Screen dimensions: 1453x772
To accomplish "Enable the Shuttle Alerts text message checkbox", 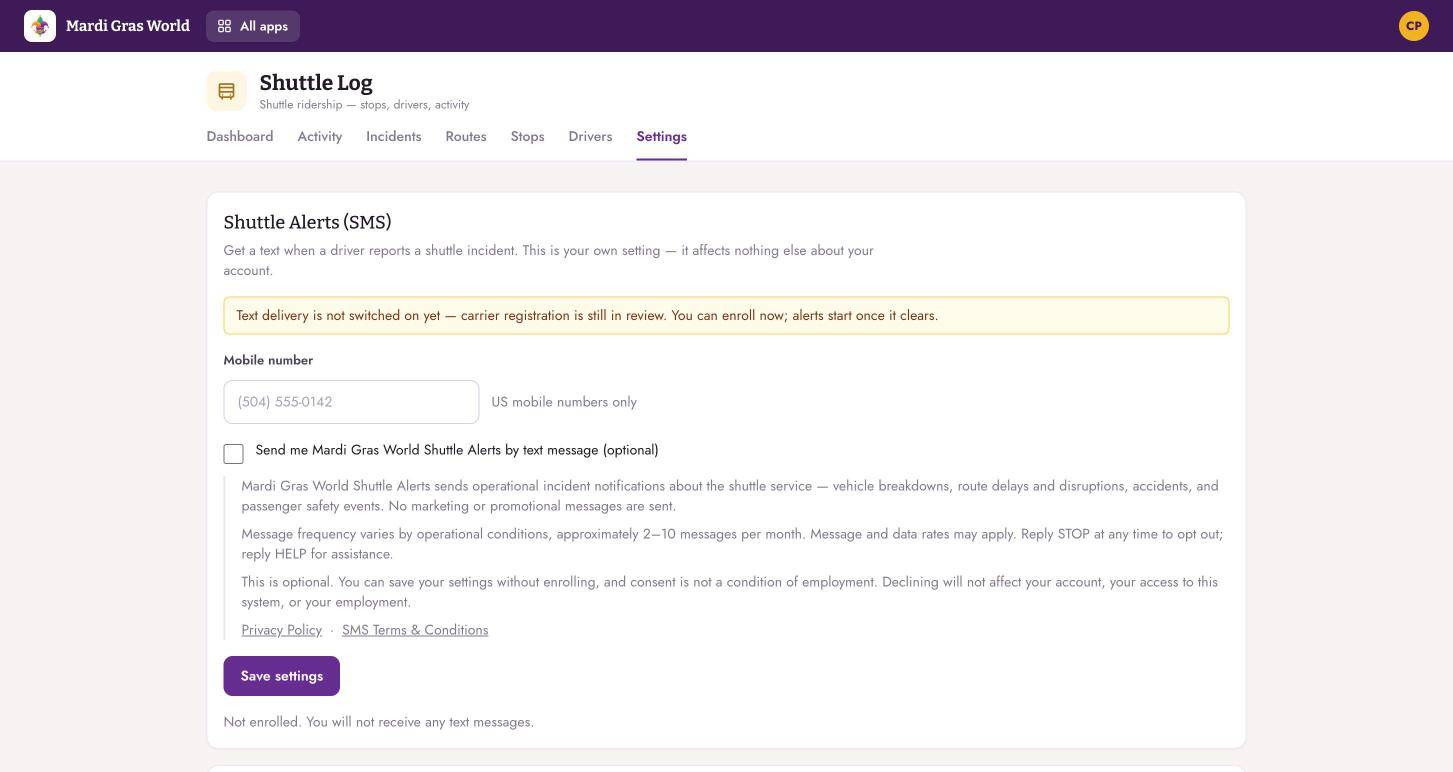I will 234,454.
